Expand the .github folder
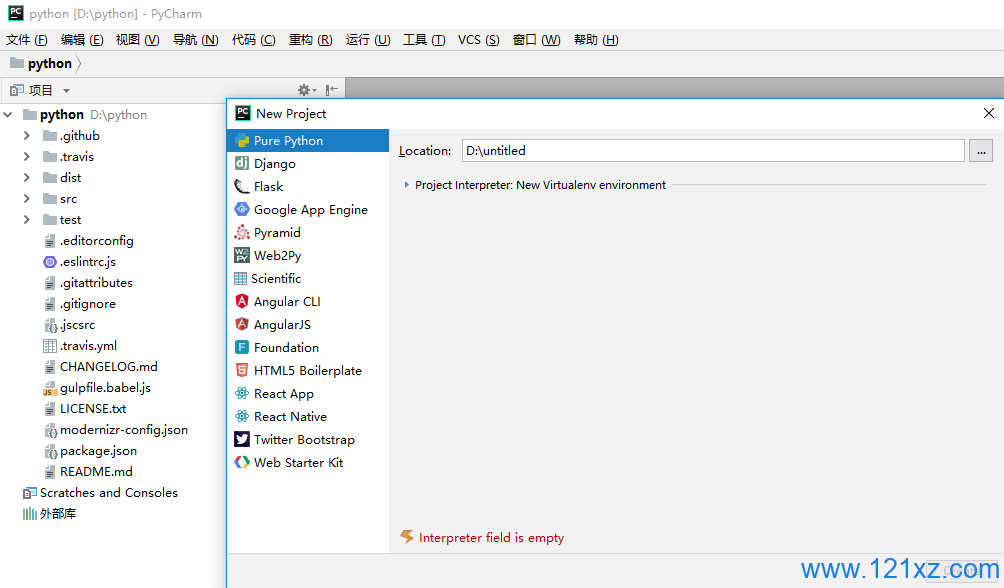Viewport: 1004px width, 588px height. click(x=27, y=136)
